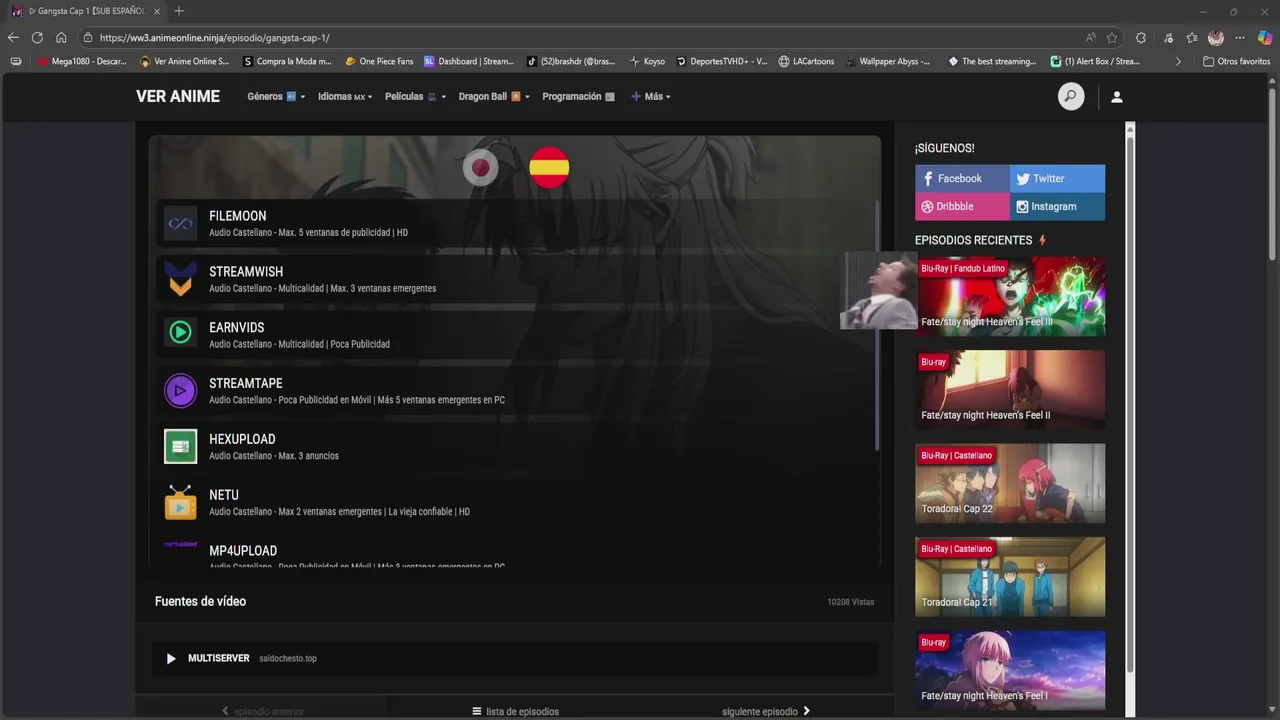Click the server list scrollbar
Viewport: 1280px width, 720px height.
click(x=877, y=325)
